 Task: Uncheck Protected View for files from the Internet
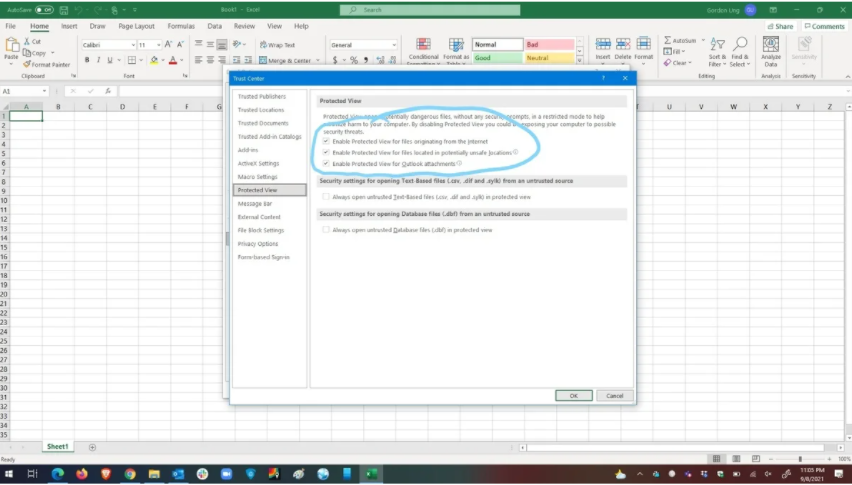point(326,142)
